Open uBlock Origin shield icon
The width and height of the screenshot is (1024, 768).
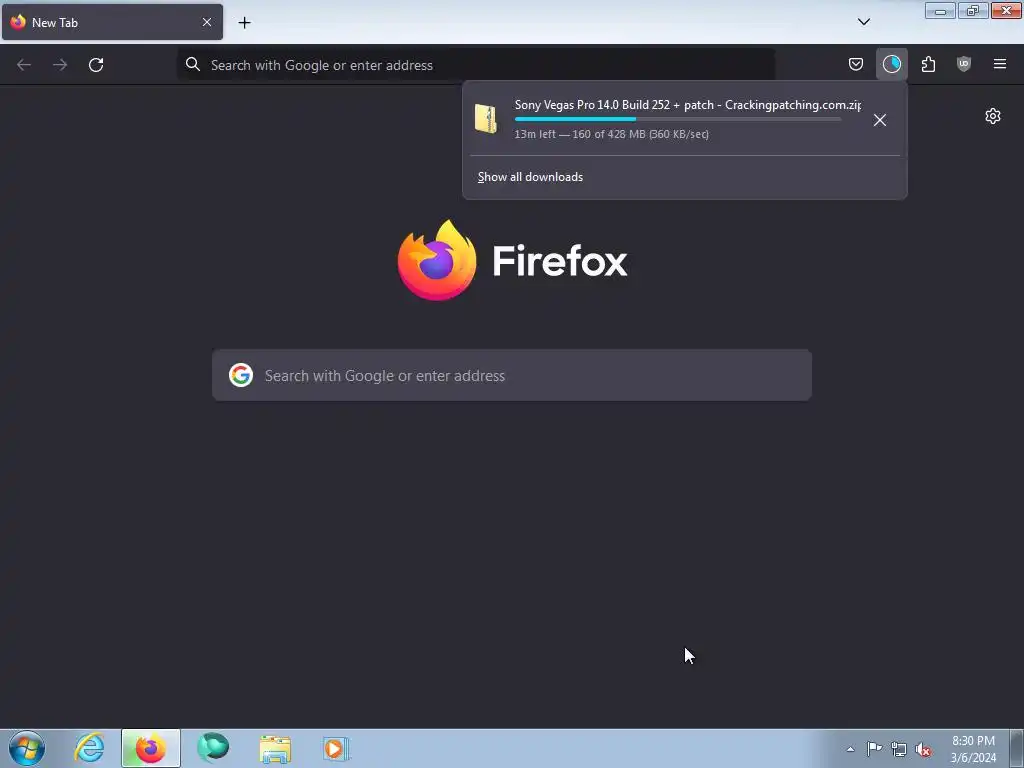964,64
